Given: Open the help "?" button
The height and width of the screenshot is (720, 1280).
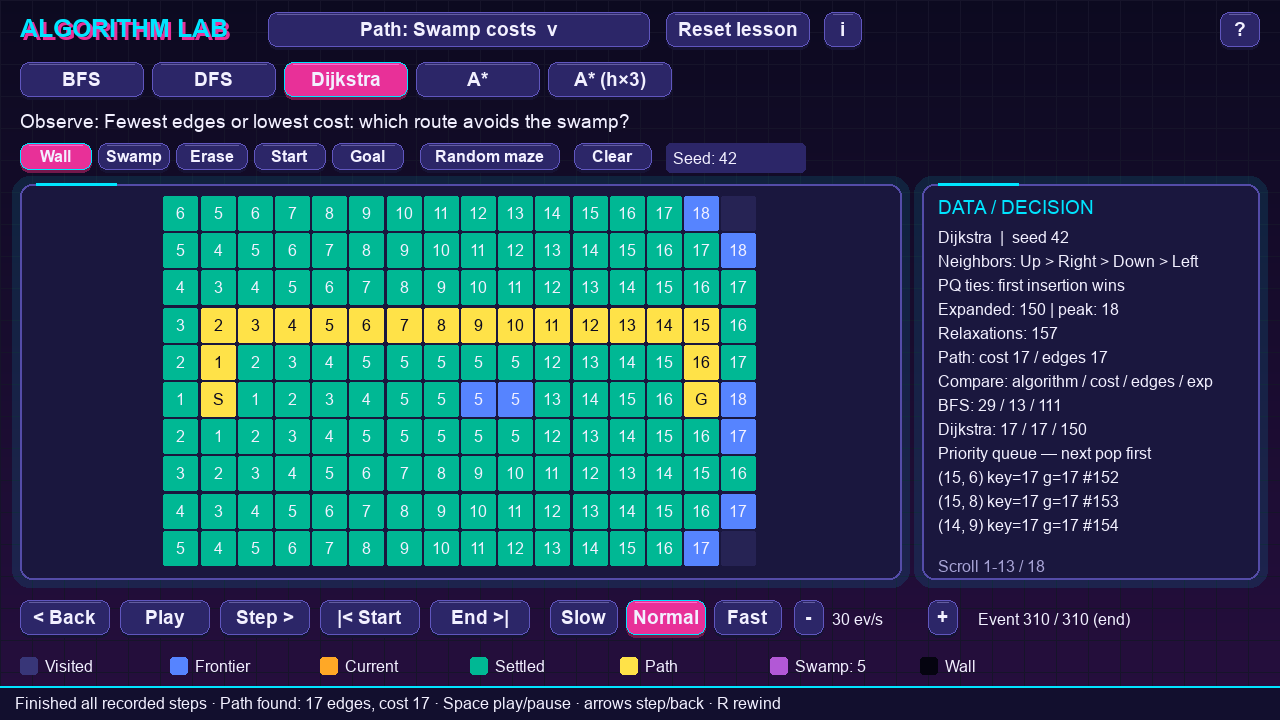Looking at the screenshot, I should [1240, 30].
